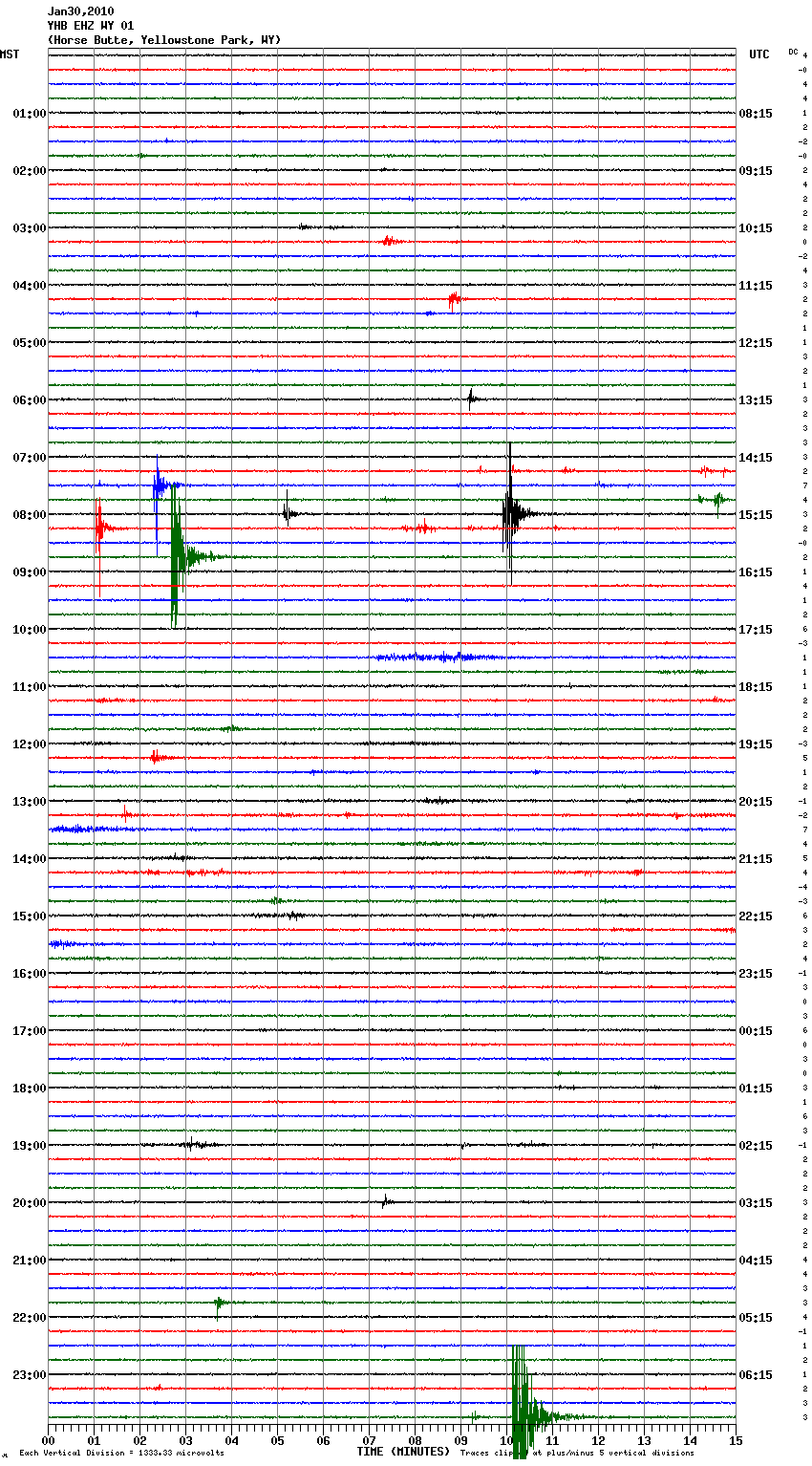Click the small black event on 20:00 trace
812x1466 pixels.
tap(385, 1201)
